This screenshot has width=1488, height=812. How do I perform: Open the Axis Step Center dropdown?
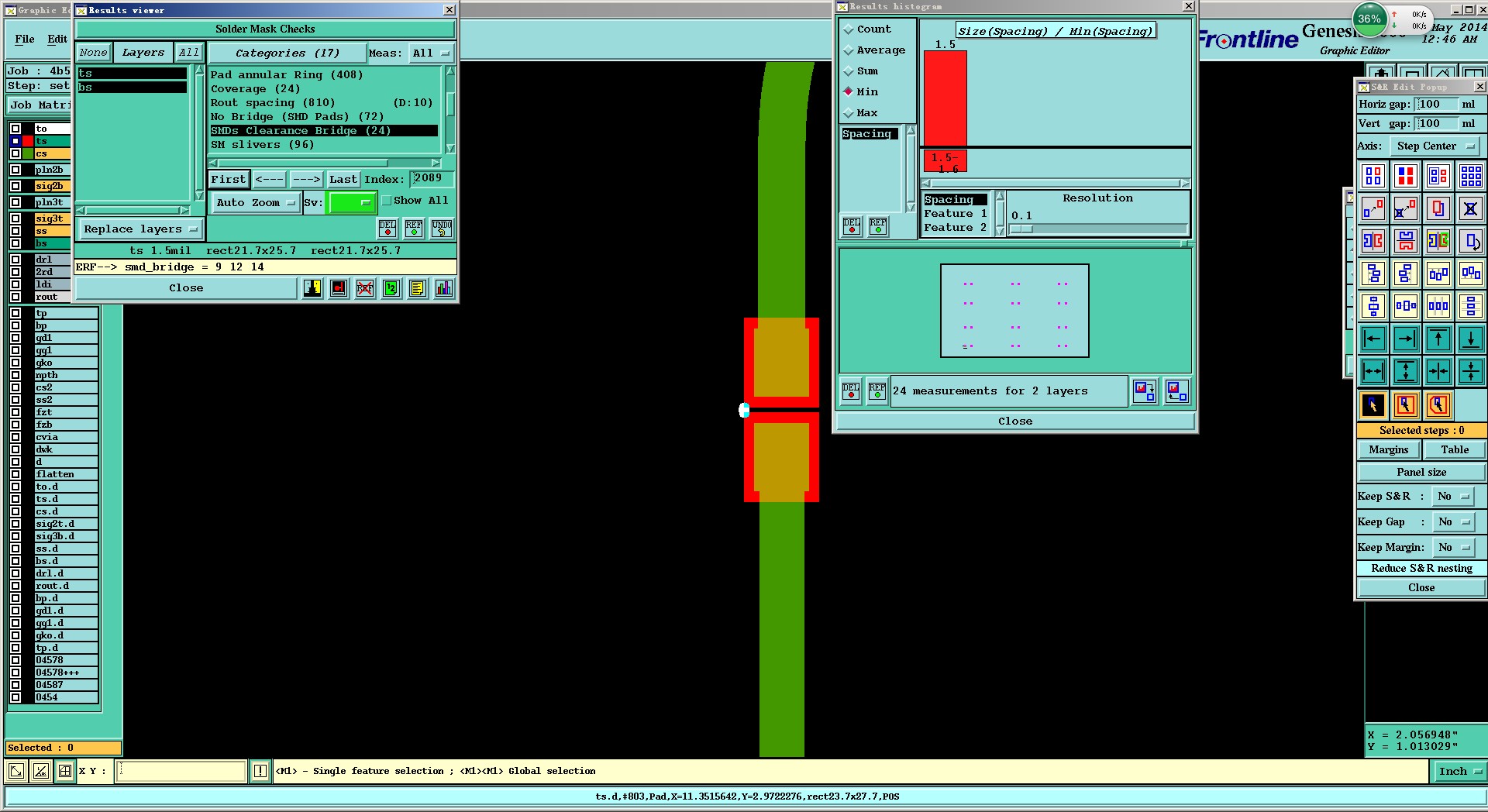click(x=1434, y=146)
